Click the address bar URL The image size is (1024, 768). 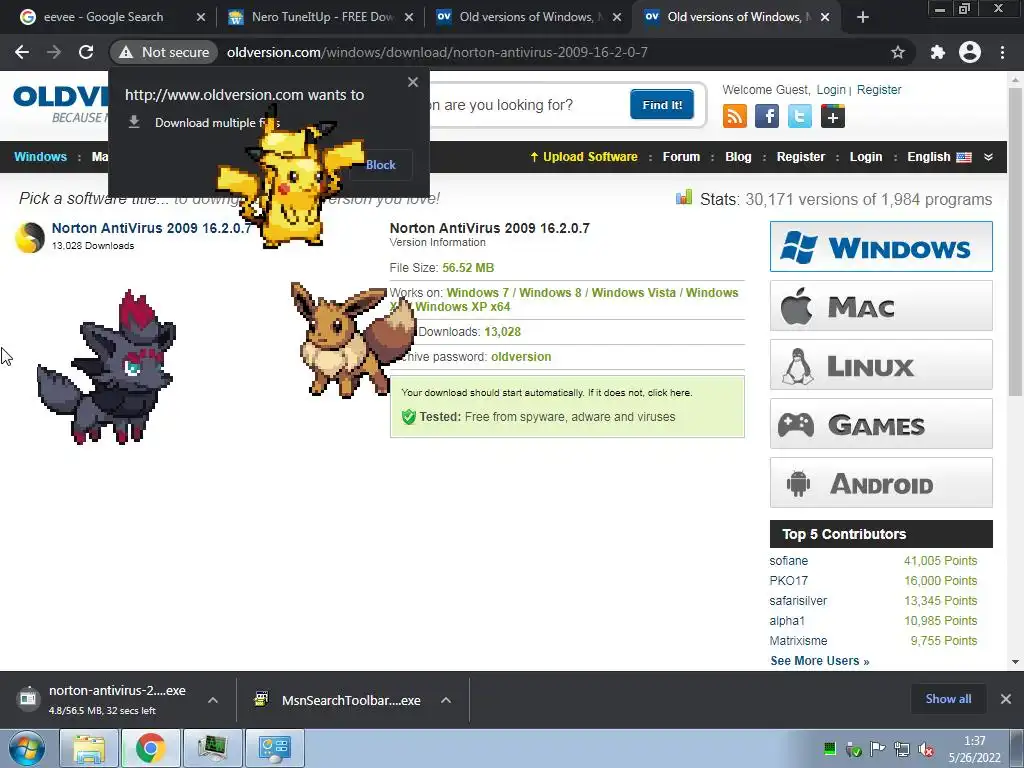point(437,52)
